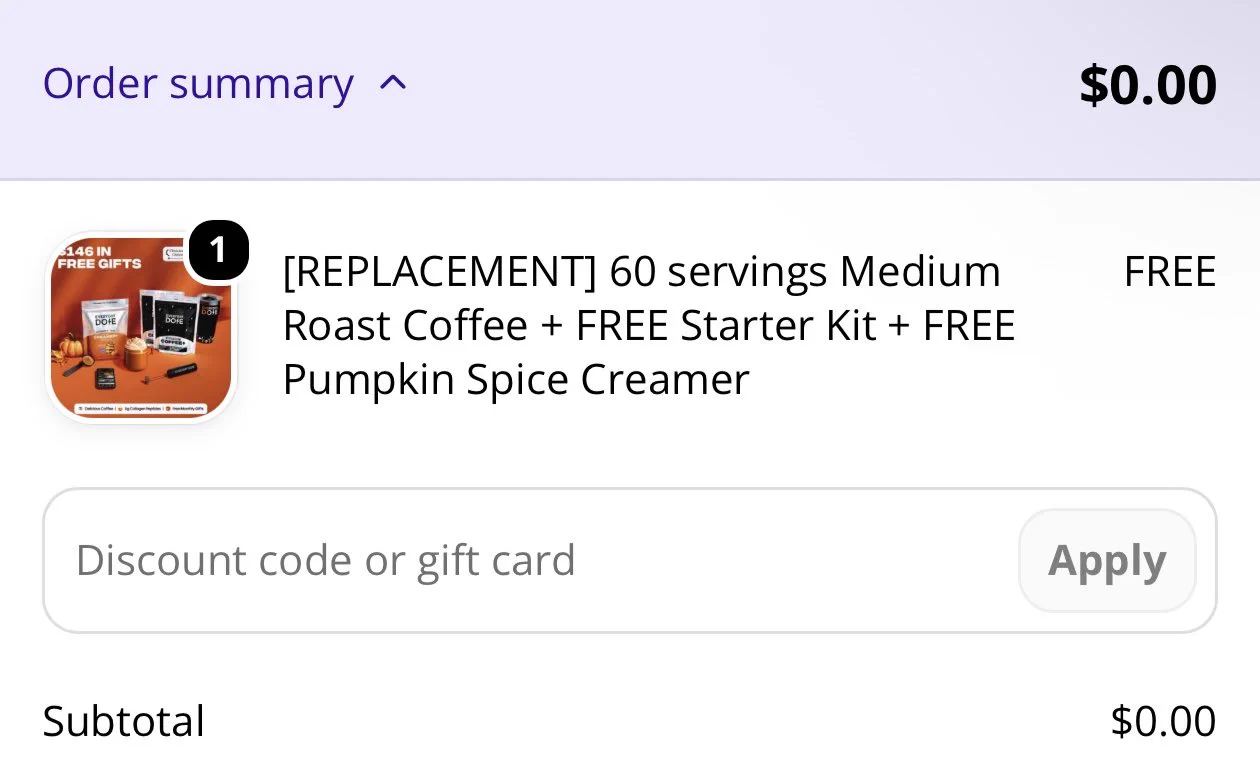The width and height of the screenshot is (1260, 765).
Task: Open the coffee bundle product thumbnail
Action: tap(141, 327)
